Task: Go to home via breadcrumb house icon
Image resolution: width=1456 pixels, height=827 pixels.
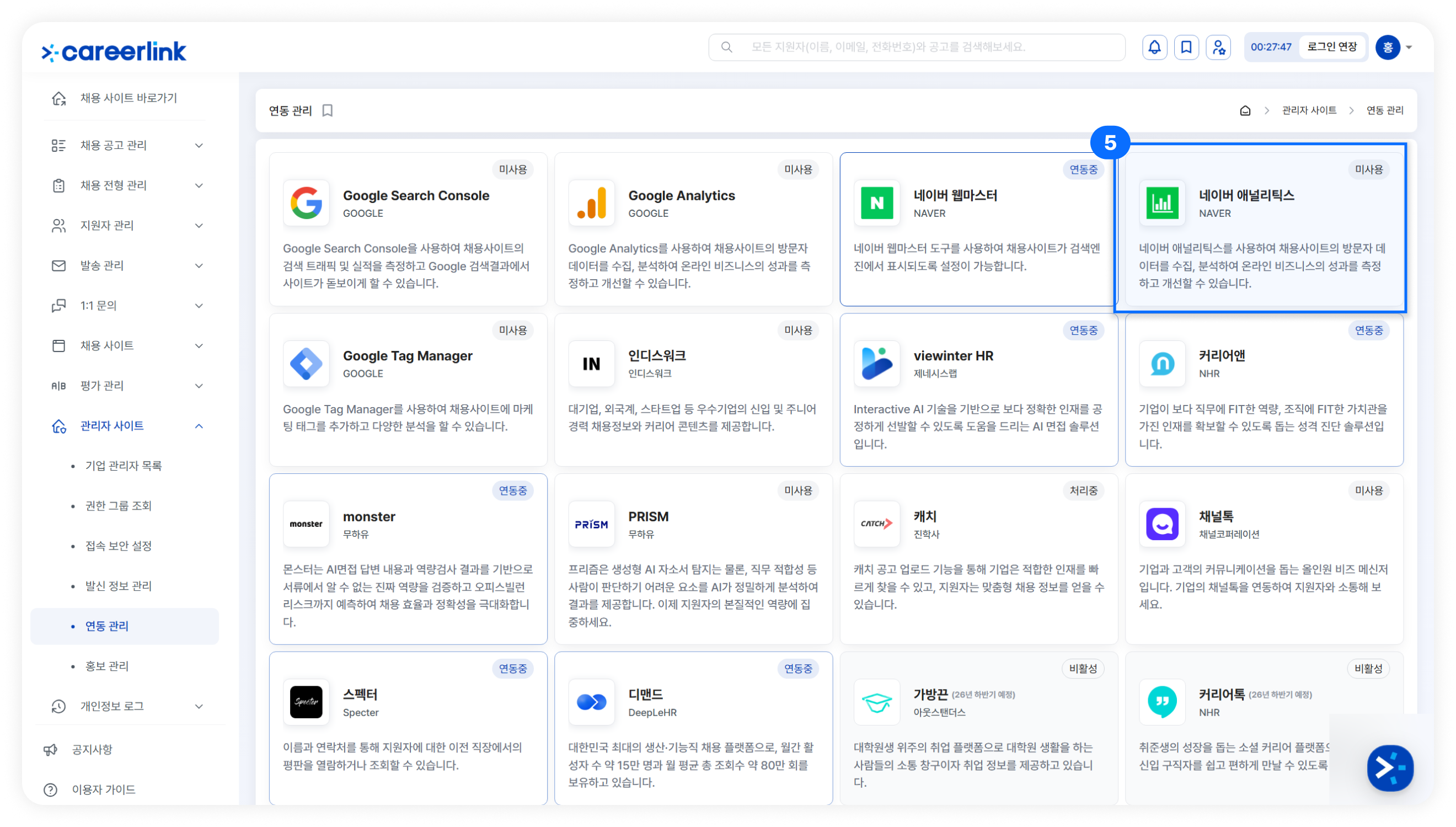Action: [1245, 110]
